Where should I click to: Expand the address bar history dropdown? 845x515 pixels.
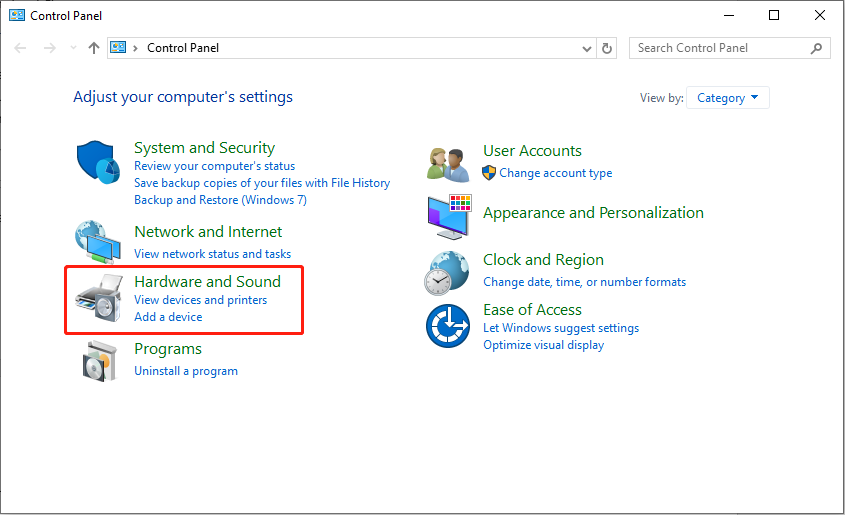click(x=587, y=48)
